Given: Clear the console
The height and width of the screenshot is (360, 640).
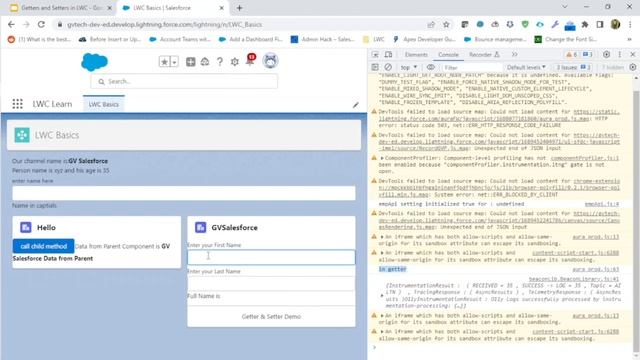Looking at the screenshot, I should click(x=388, y=67).
